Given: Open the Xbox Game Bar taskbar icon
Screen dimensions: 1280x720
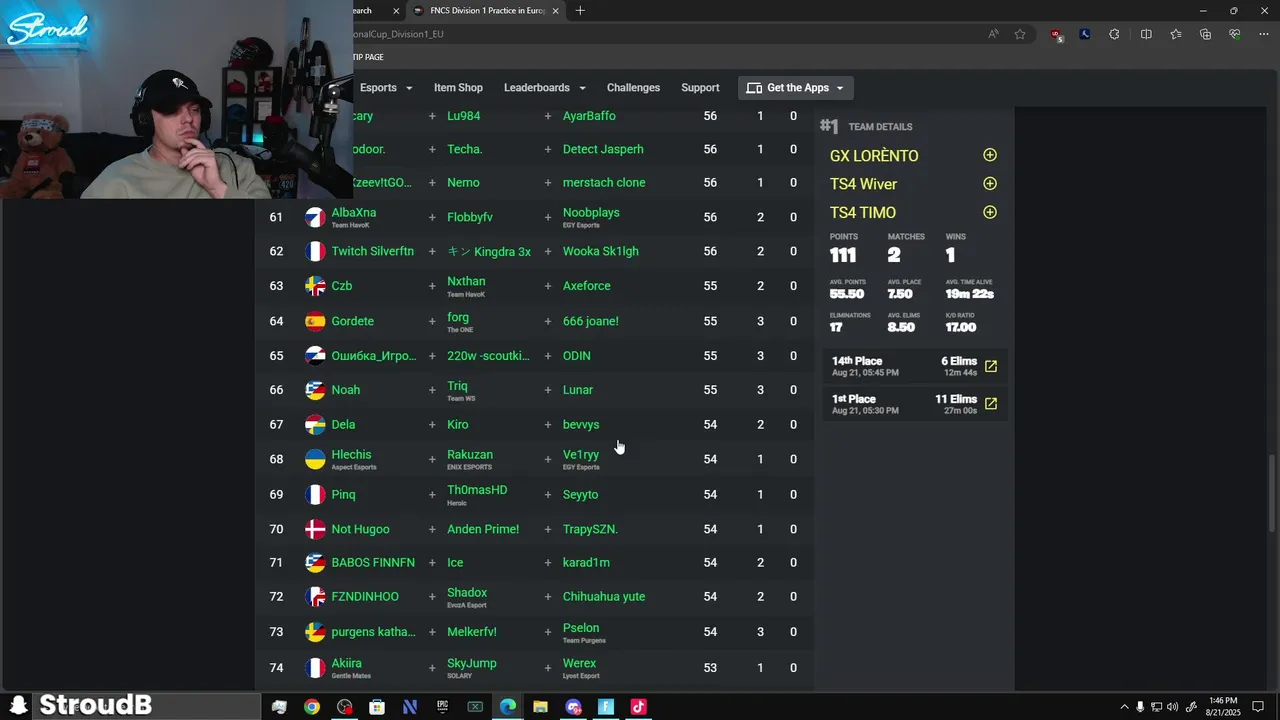Looking at the screenshot, I should tap(475, 707).
